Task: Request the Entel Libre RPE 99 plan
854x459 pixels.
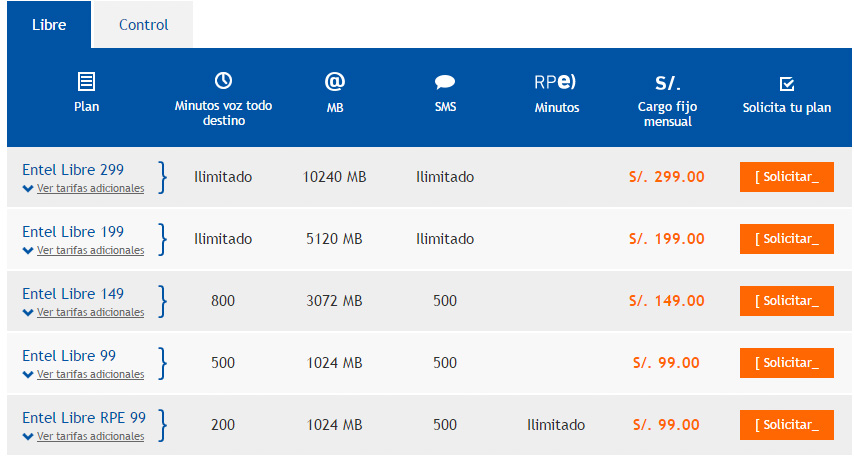Action: tap(786, 425)
